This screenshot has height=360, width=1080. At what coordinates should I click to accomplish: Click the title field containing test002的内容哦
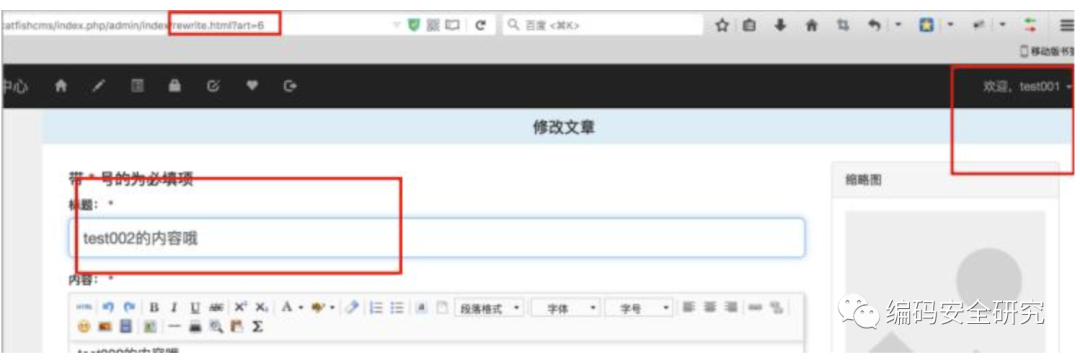[x=437, y=238]
